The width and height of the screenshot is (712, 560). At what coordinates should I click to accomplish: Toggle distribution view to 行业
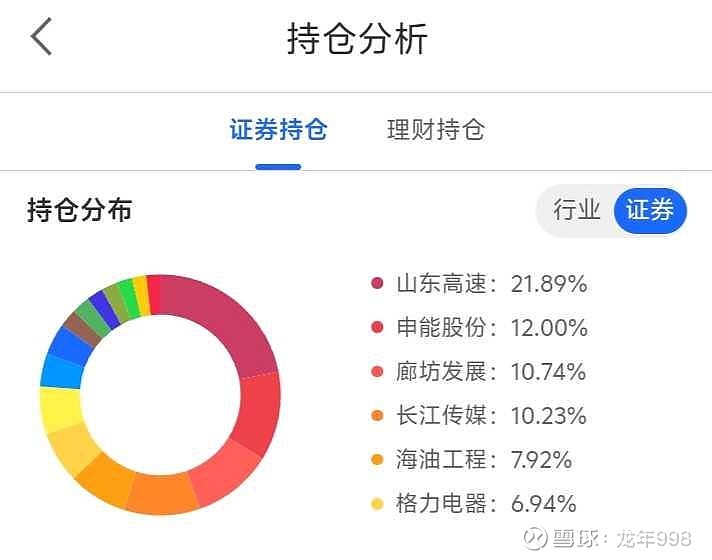(576, 210)
